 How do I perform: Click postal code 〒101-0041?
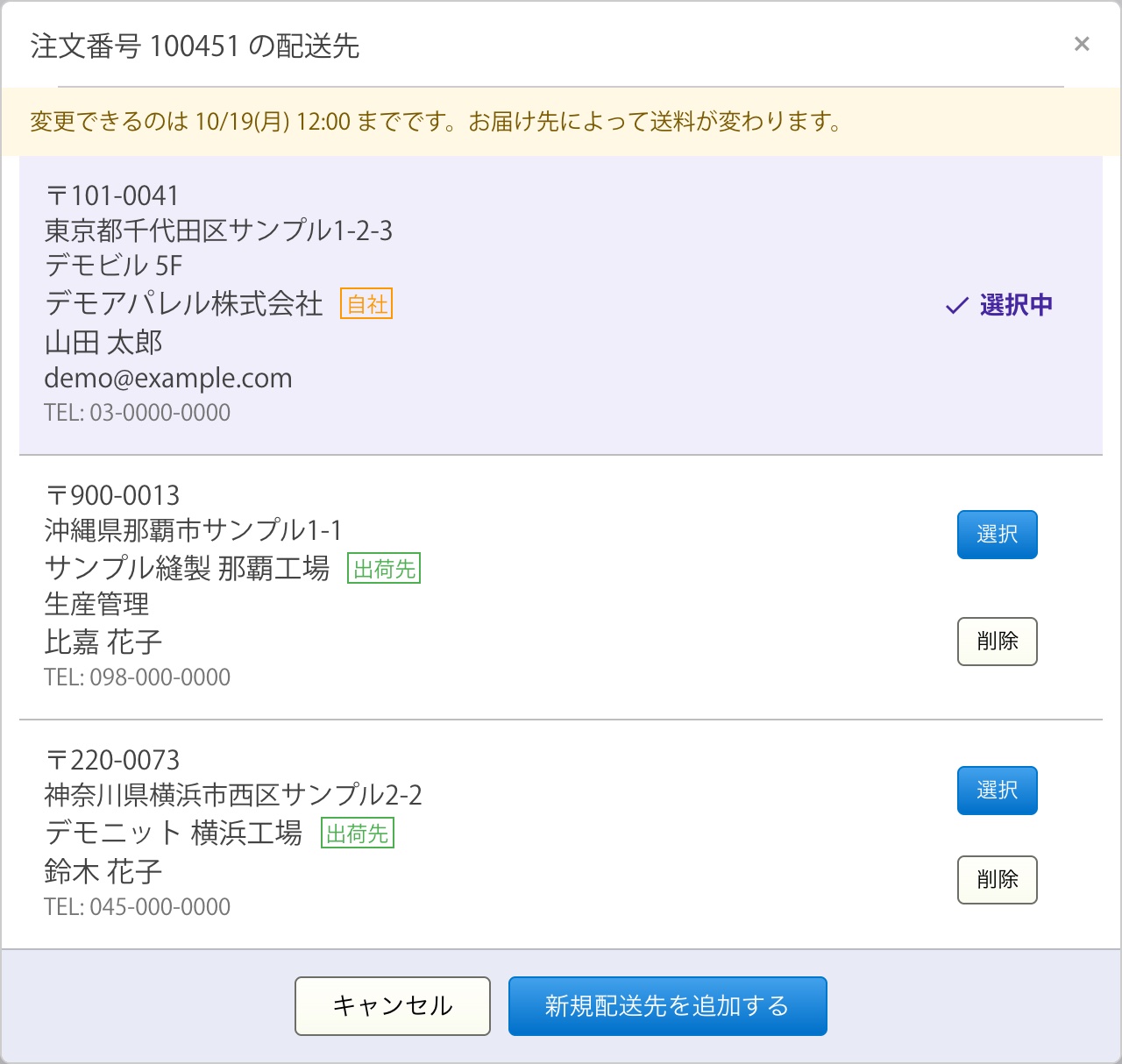[112, 195]
